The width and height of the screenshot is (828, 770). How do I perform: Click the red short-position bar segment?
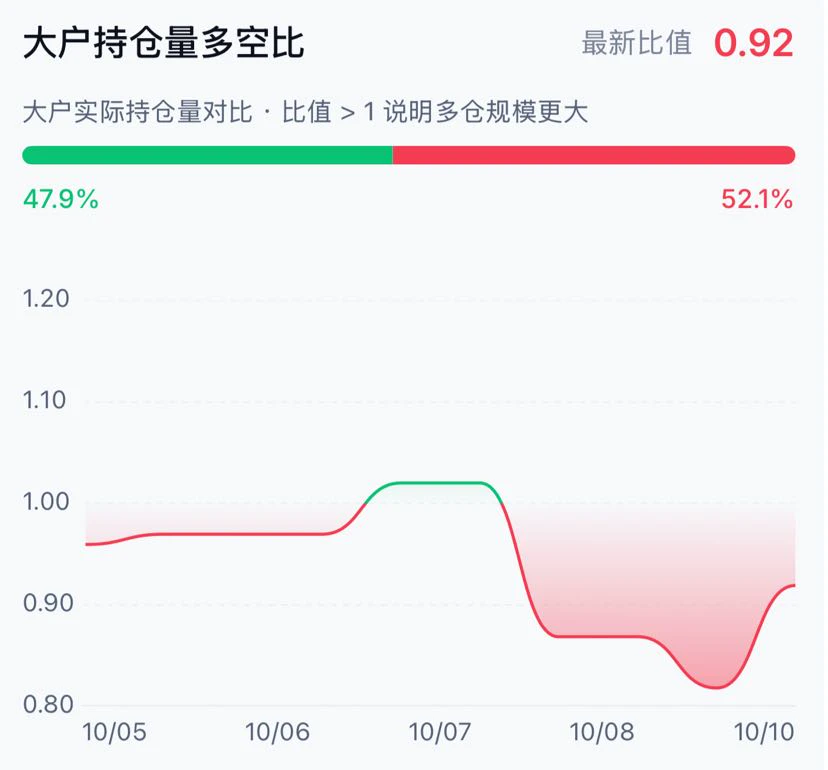coord(594,155)
